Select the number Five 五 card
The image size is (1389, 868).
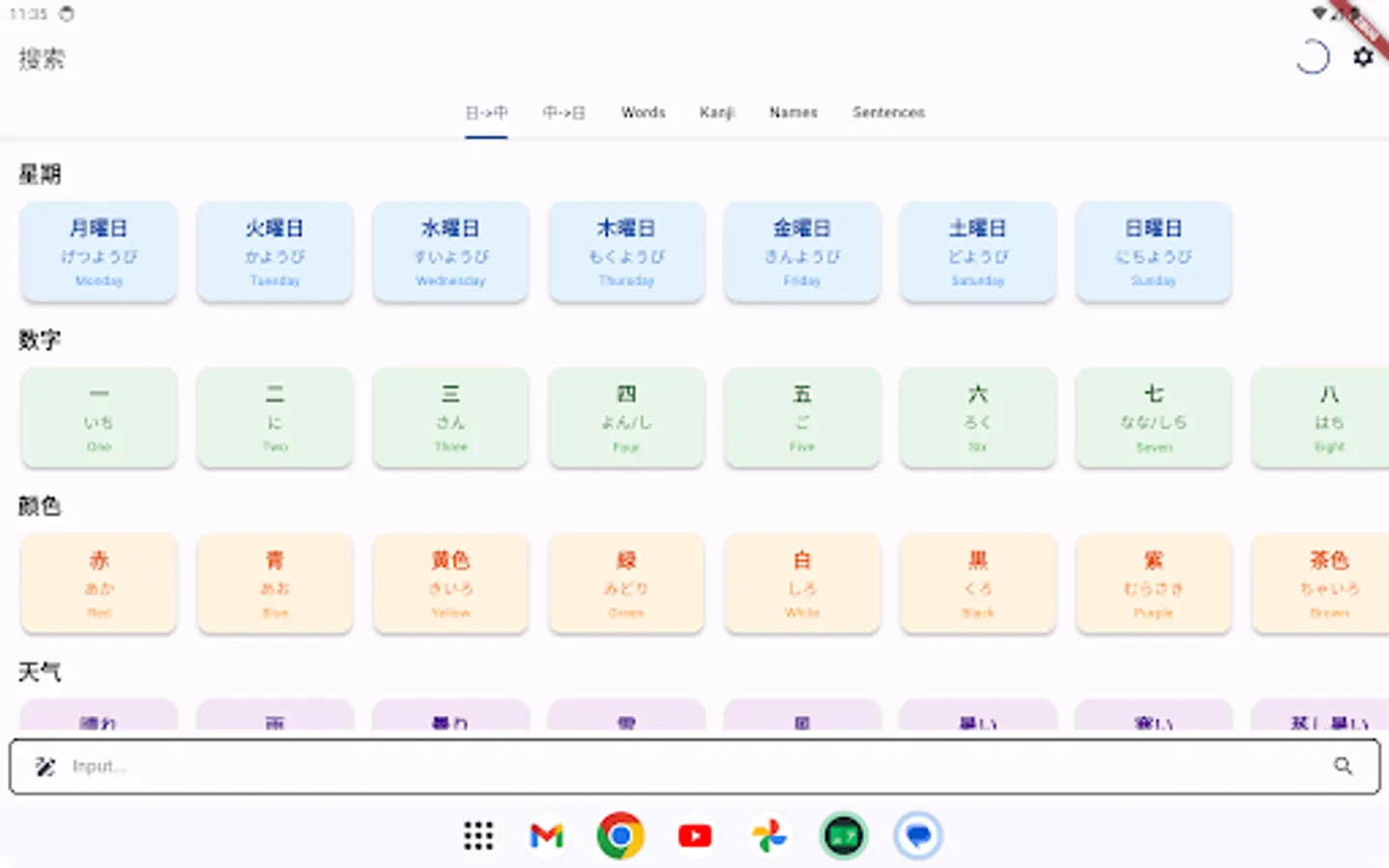tap(802, 418)
